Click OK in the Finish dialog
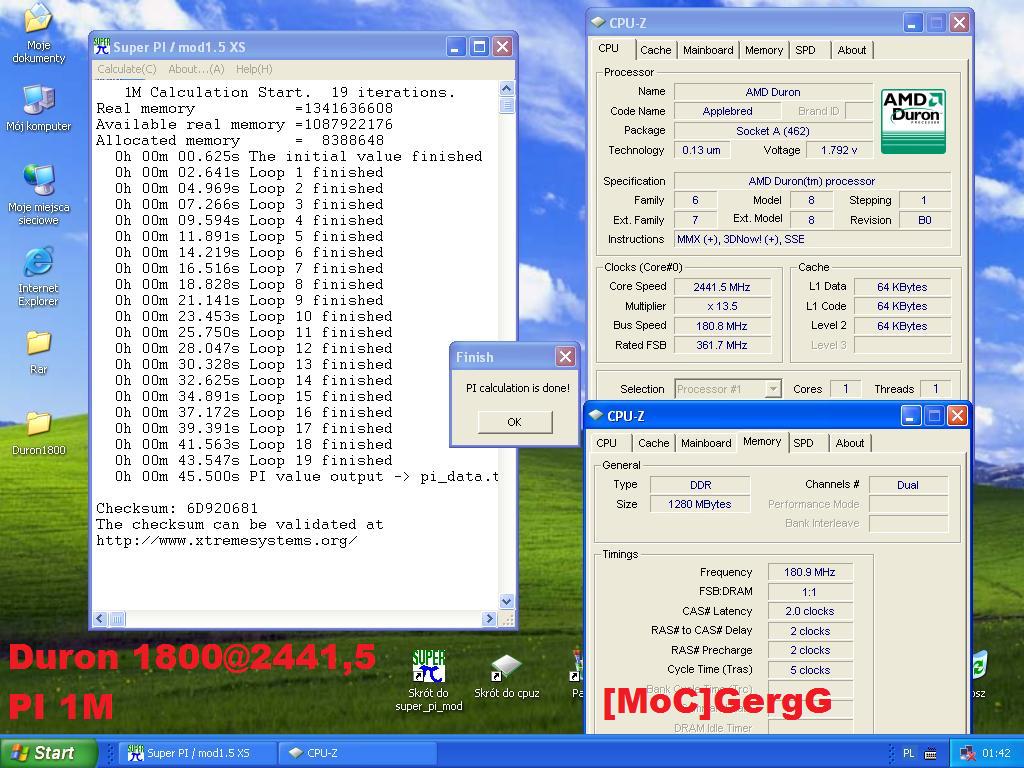The height and width of the screenshot is (768, 1024). click(x=515, y=423)
